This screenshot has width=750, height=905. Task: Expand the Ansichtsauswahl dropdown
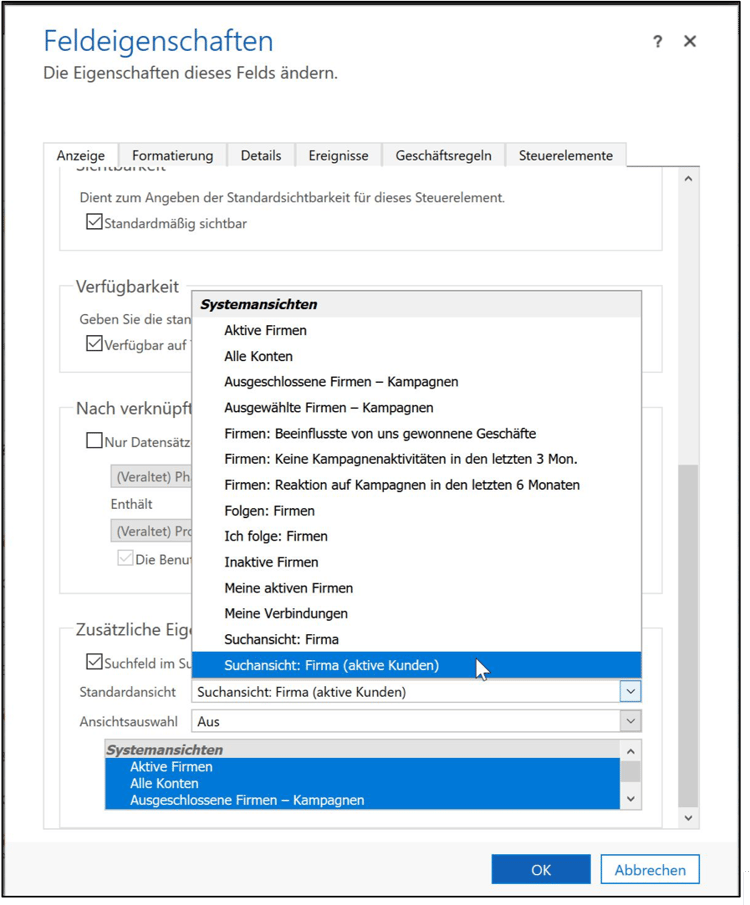point(630,721)
